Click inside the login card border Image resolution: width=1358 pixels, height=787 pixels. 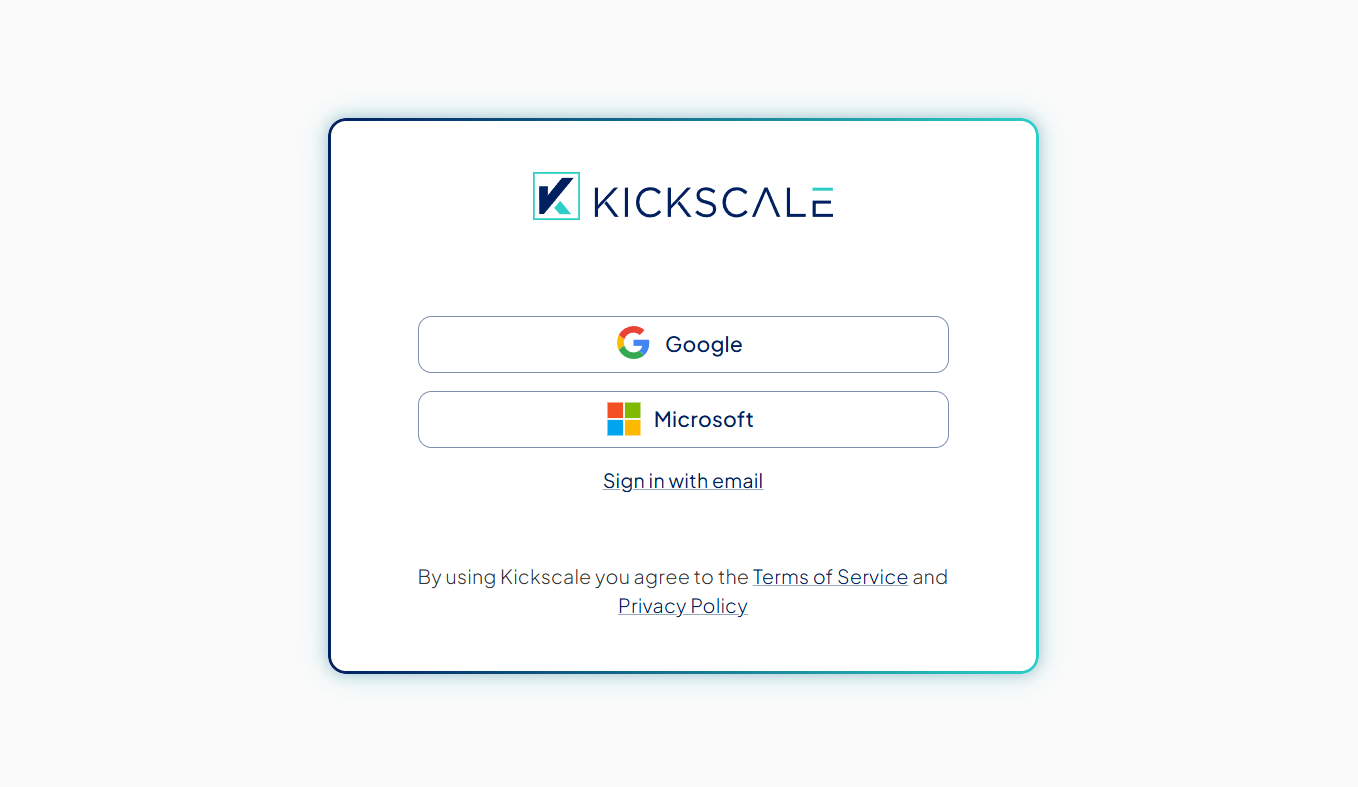tap(683, 270)
